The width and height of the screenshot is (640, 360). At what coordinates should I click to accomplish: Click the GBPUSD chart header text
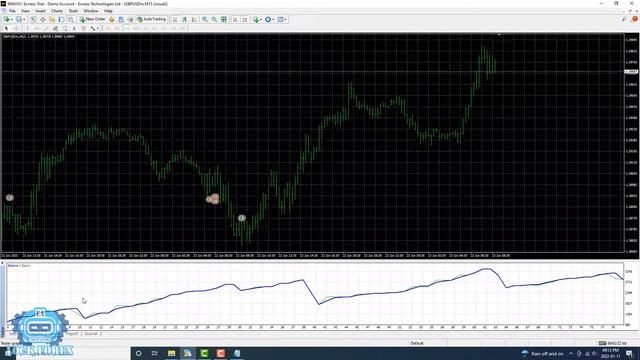pos(39,37)
